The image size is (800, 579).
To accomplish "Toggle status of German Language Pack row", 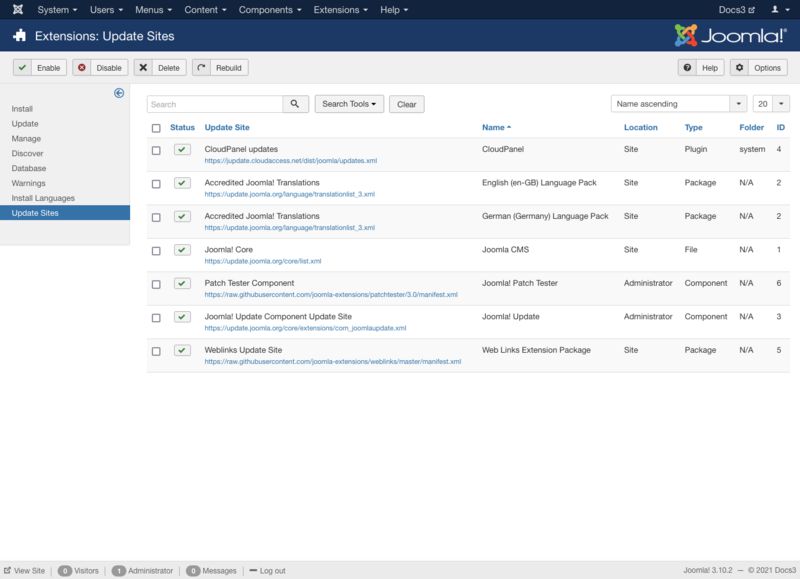I will pos(182,216).
